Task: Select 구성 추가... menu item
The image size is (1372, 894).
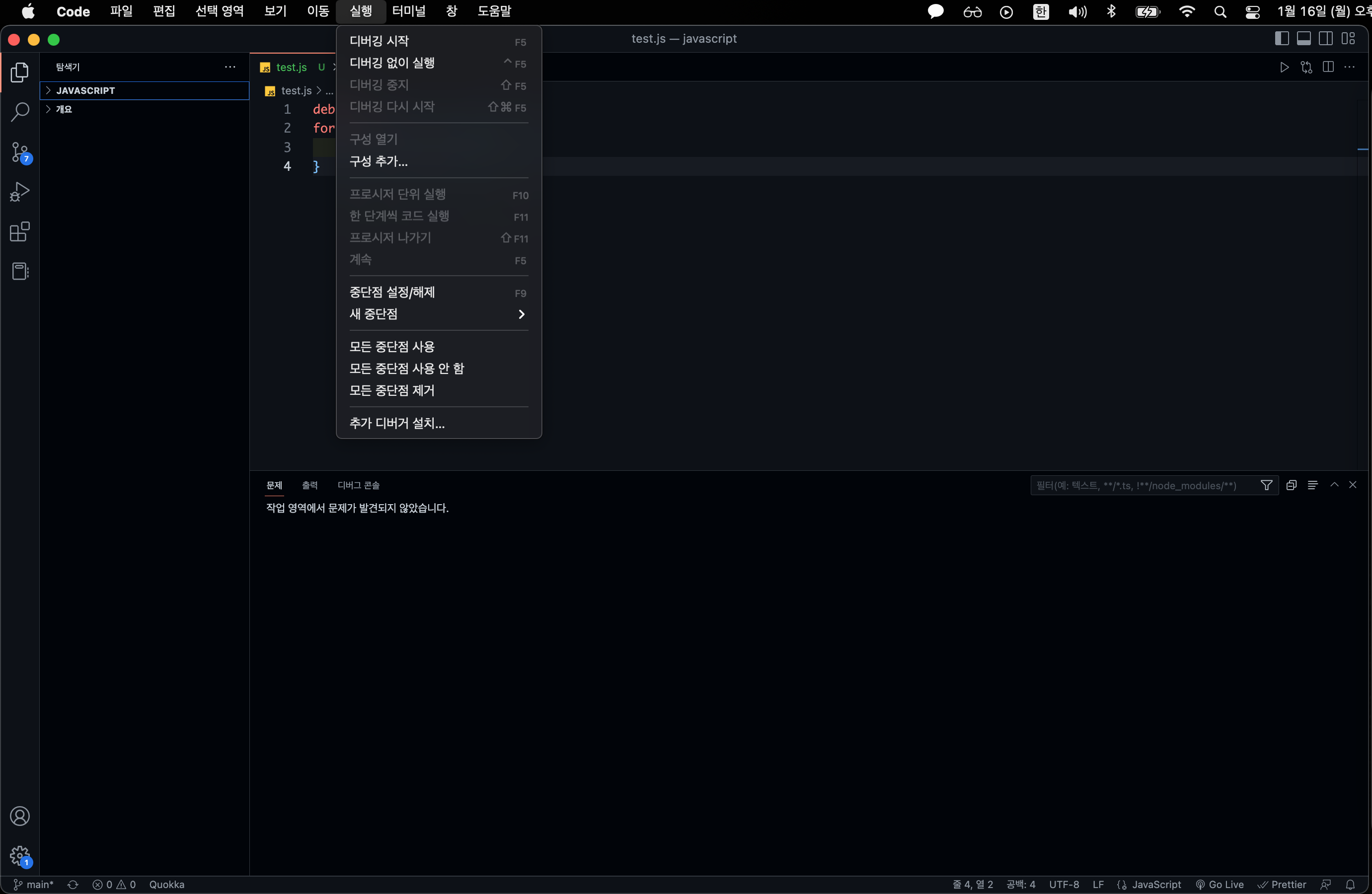Action: (438, 161)
